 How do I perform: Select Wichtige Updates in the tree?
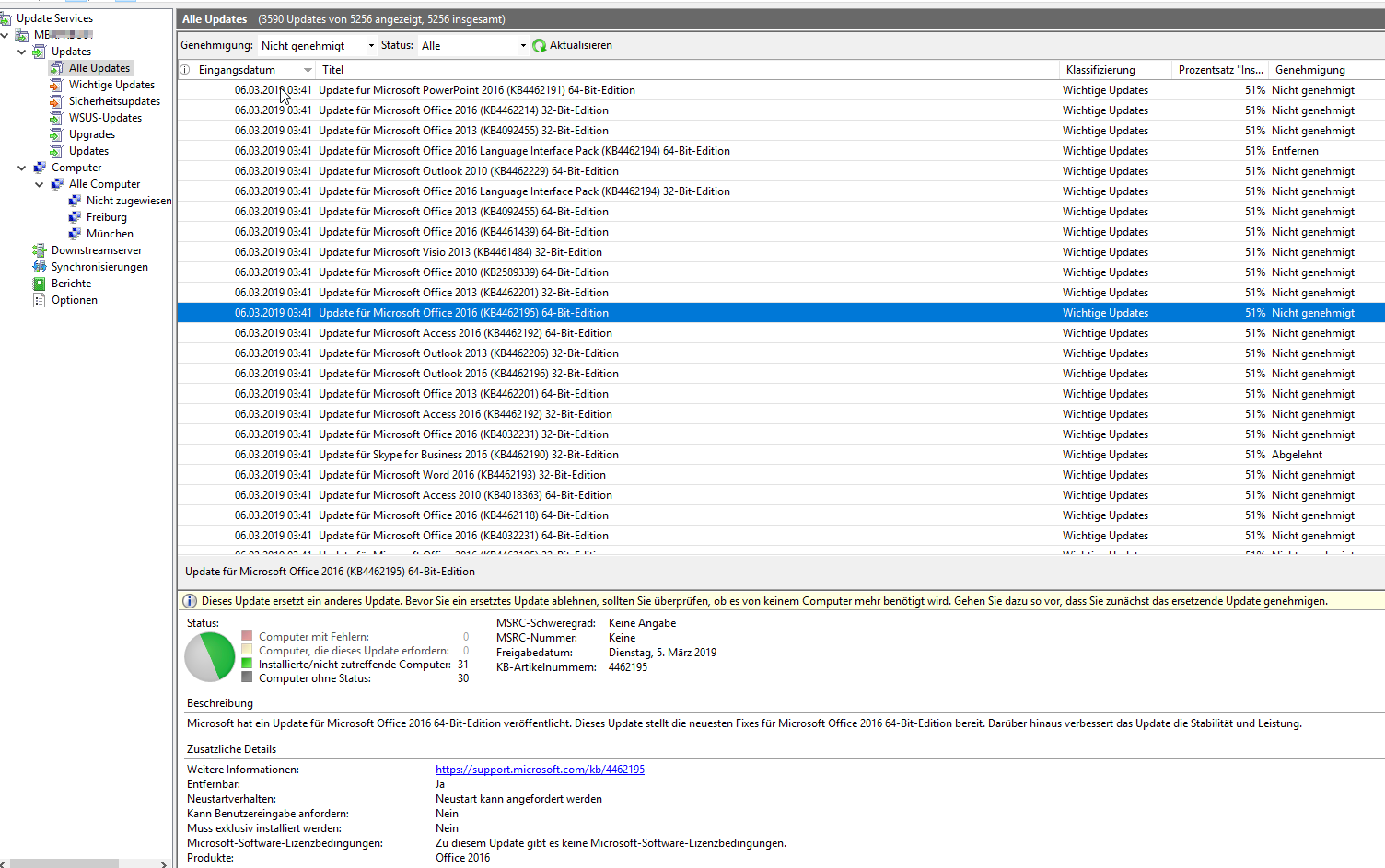[x=111, y=85]
